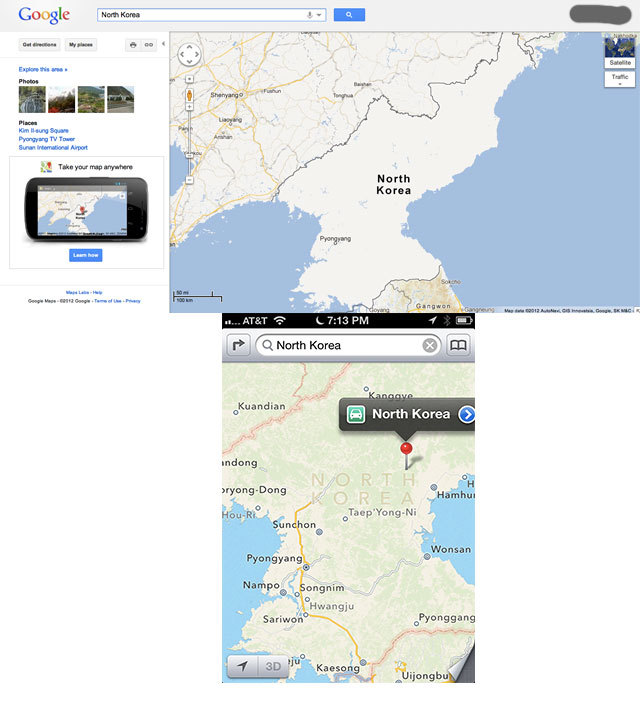The image size is (640, 701).
Task: Tap the Sunchon label on iPhone map
Action: pyautogui.click(x=294, y=524)
